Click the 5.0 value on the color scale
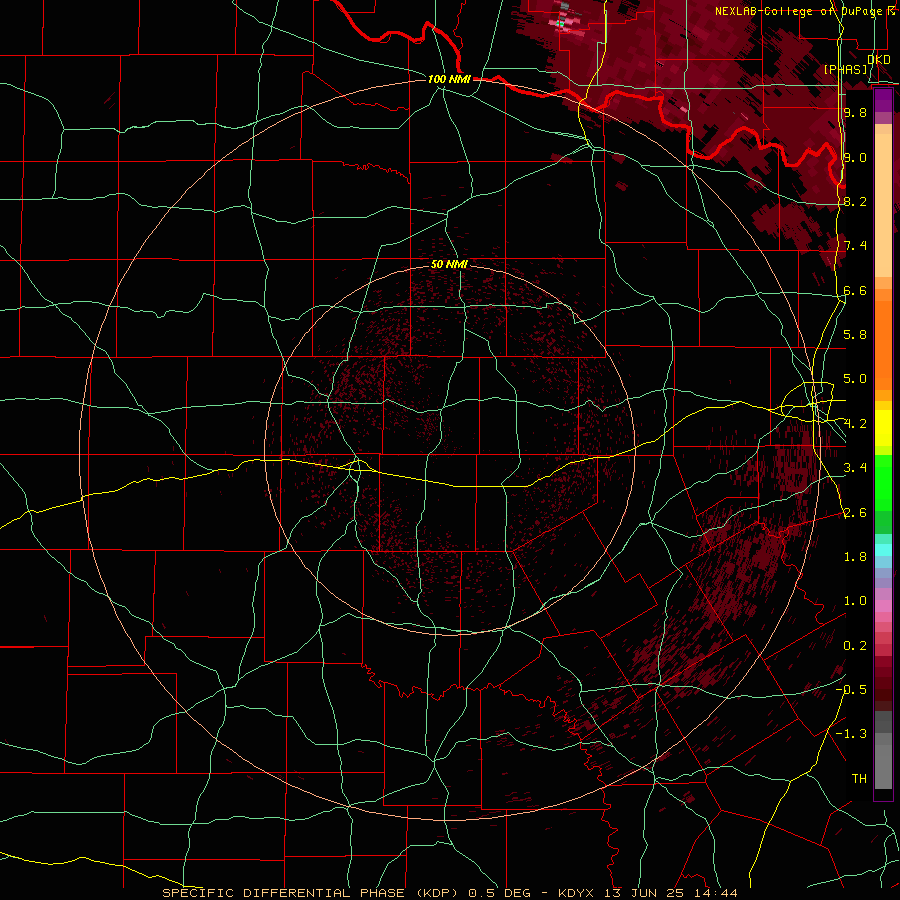The image size is (900, 900). tap(855, 379)
